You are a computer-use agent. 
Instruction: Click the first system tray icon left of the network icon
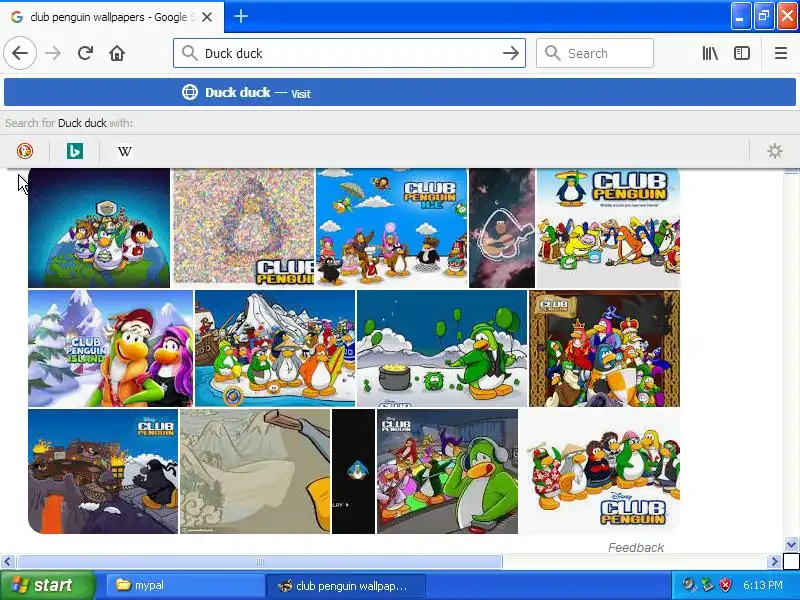[690, 585]
